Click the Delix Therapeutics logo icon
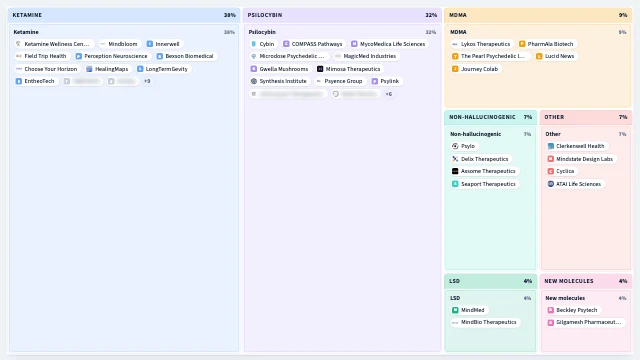This screenshot has height=360, width=640. tap(455, 159)
